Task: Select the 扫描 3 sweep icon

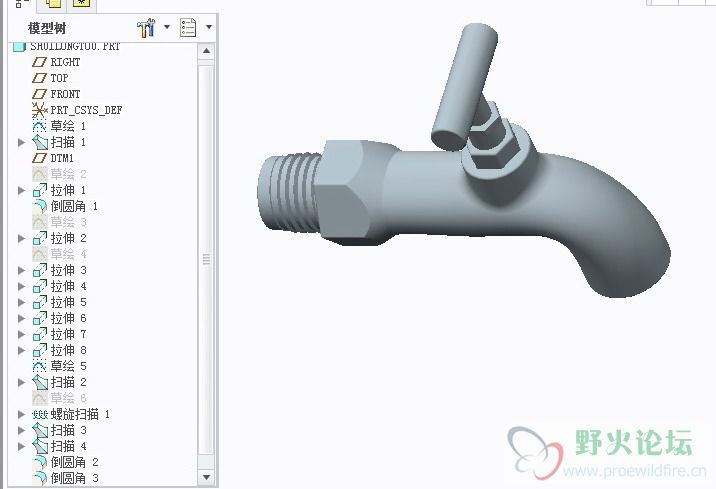Action: (x=40, y=430)
